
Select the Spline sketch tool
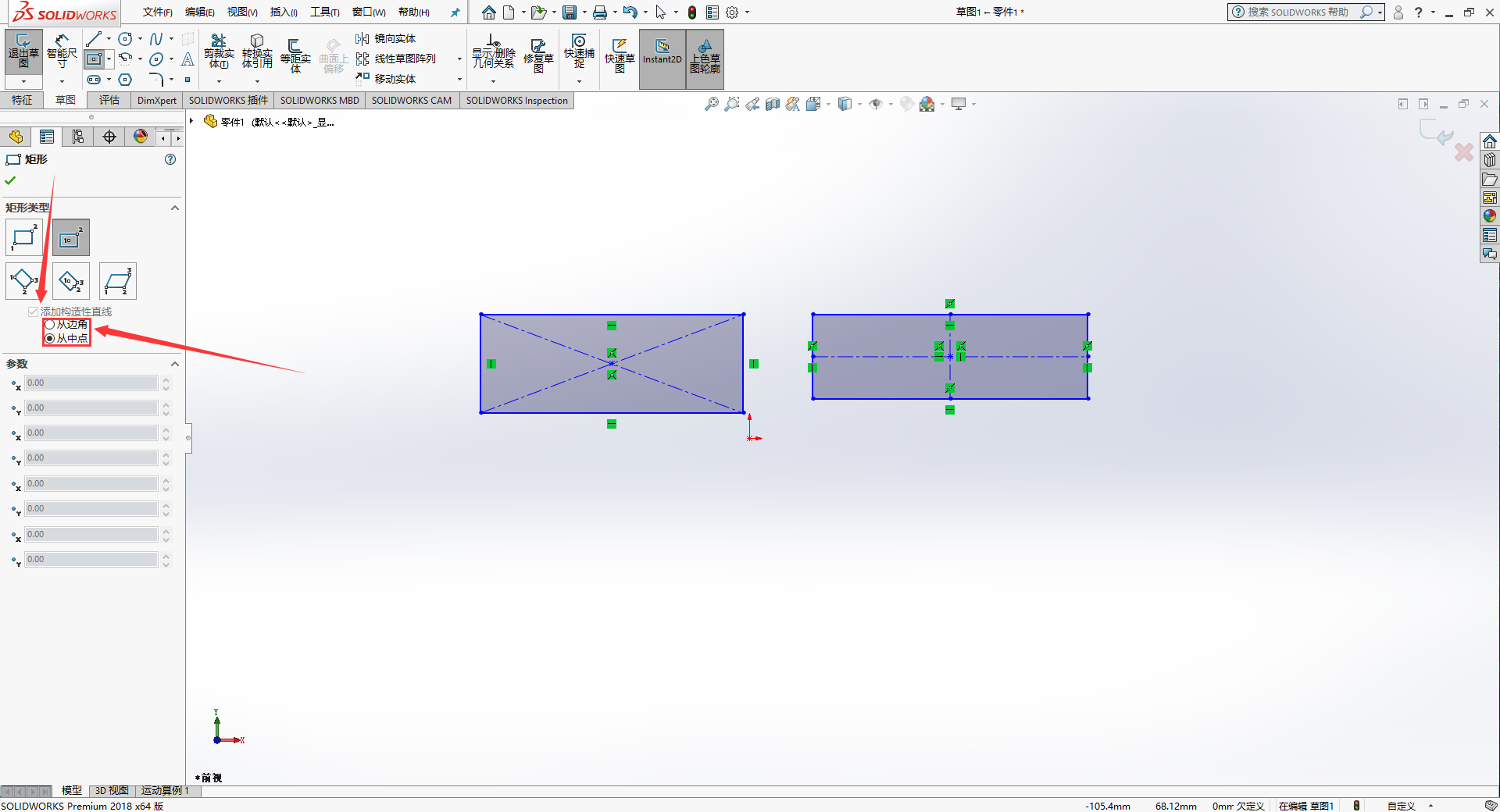(156, 39)
